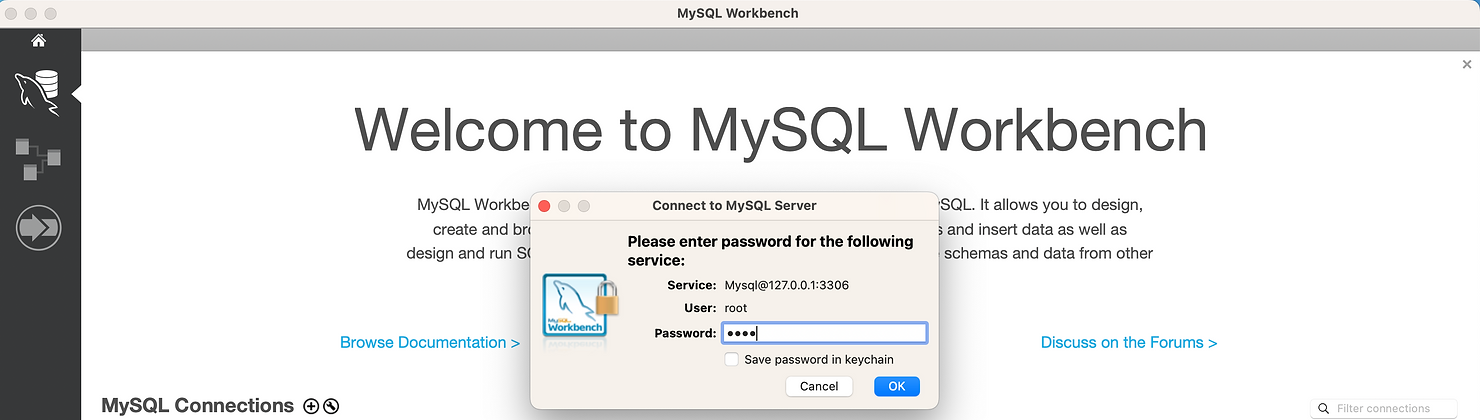1480x420 pixels.
Task: Click the MySQL Connections heading
Action: click(x=197, y=406)
